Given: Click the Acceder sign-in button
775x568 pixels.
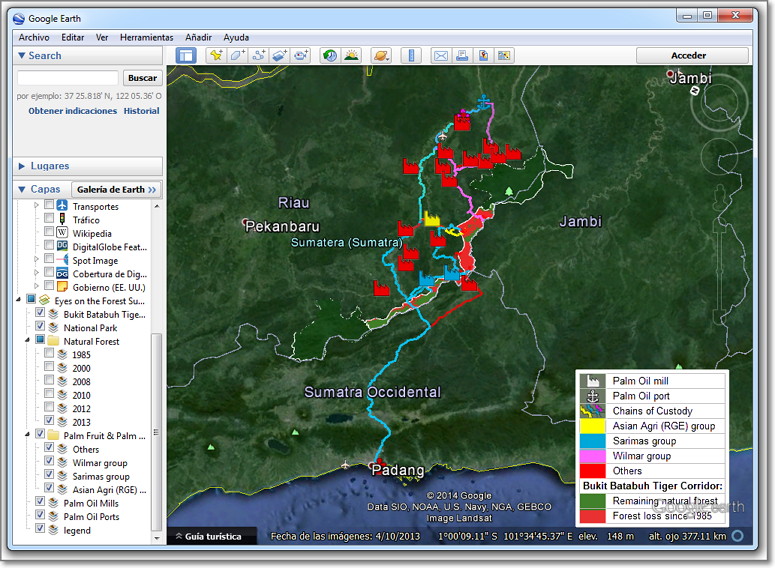Looking at the screenshot, I should pyautogui.click(x=692, y=55).
